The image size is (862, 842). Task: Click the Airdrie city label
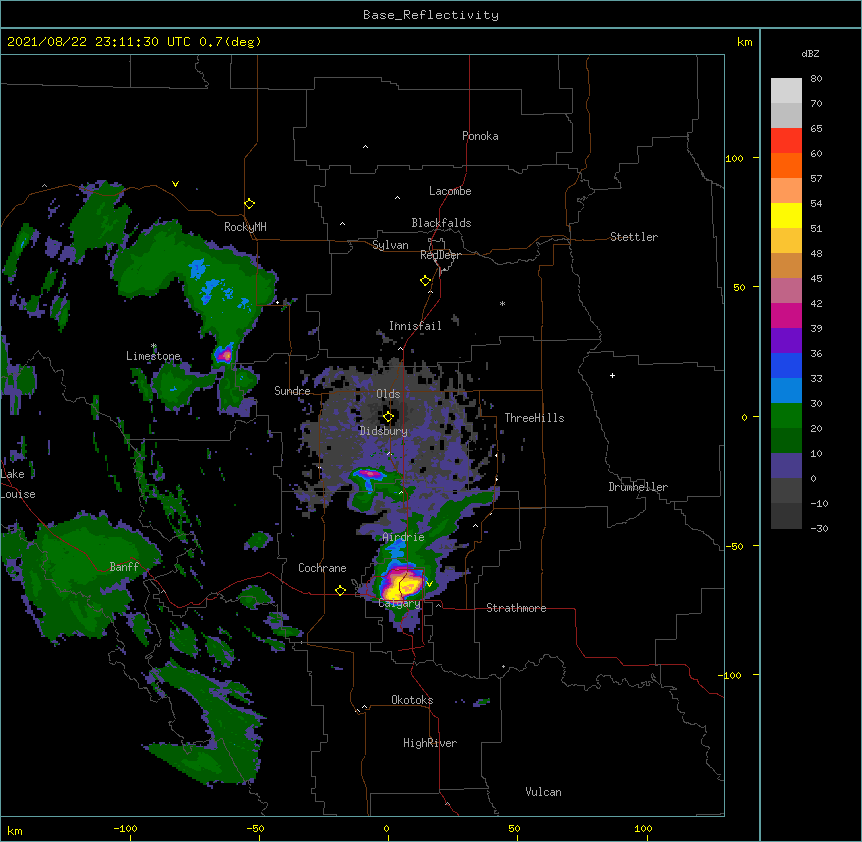click(x=404, y=537)
